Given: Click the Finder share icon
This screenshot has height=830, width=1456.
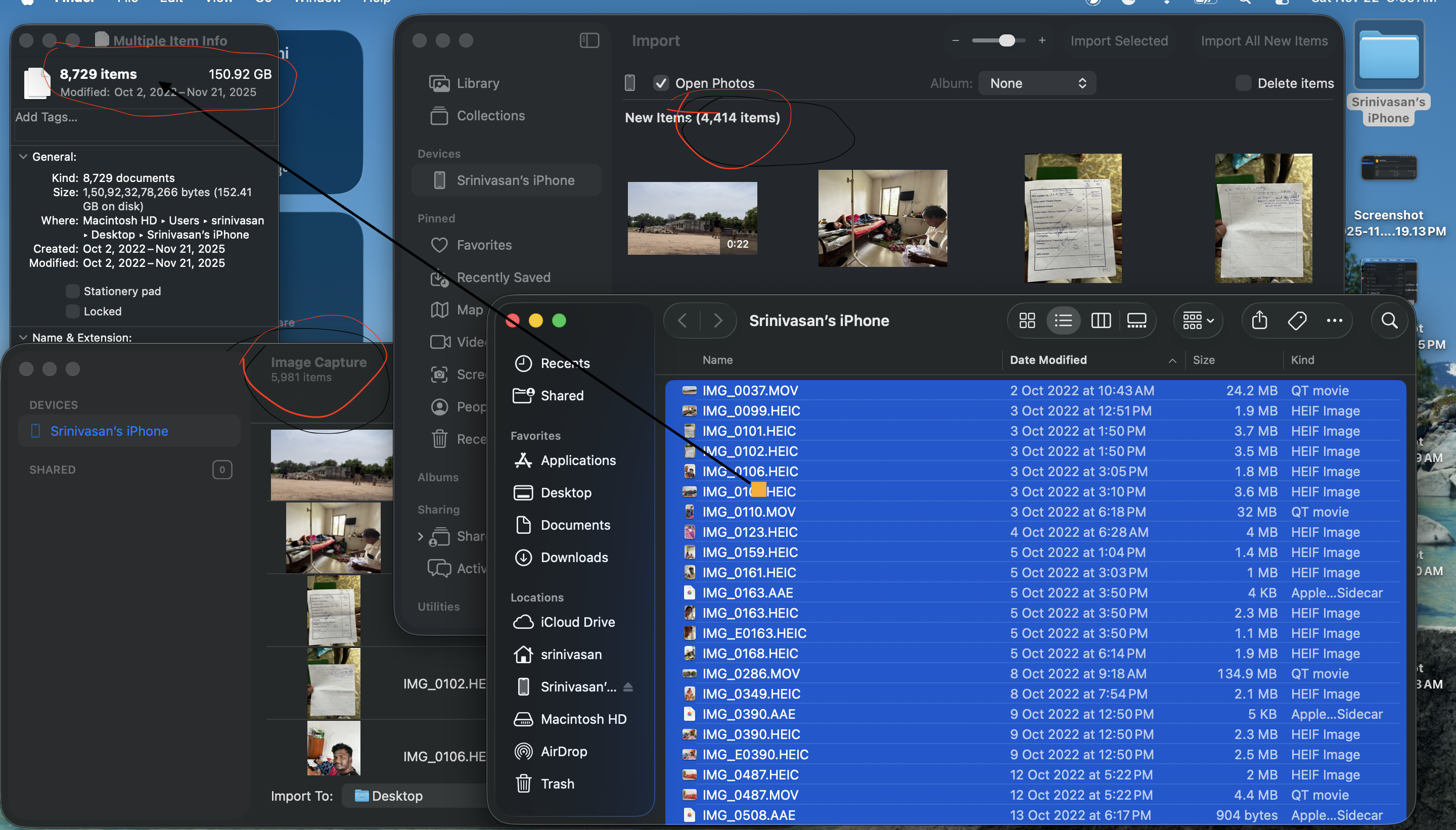Looking at the screenshot, I should click(x=1259, y=320).
